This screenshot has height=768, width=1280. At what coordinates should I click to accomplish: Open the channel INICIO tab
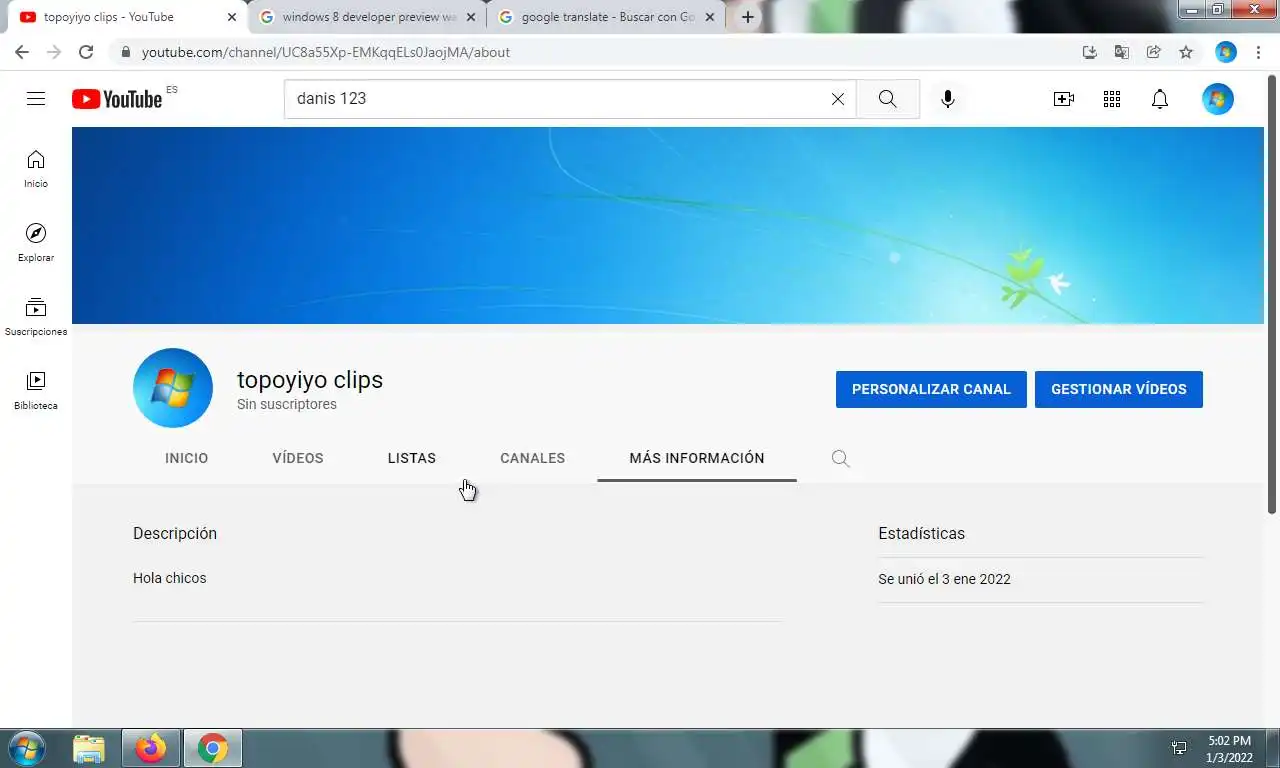(187, 458)
